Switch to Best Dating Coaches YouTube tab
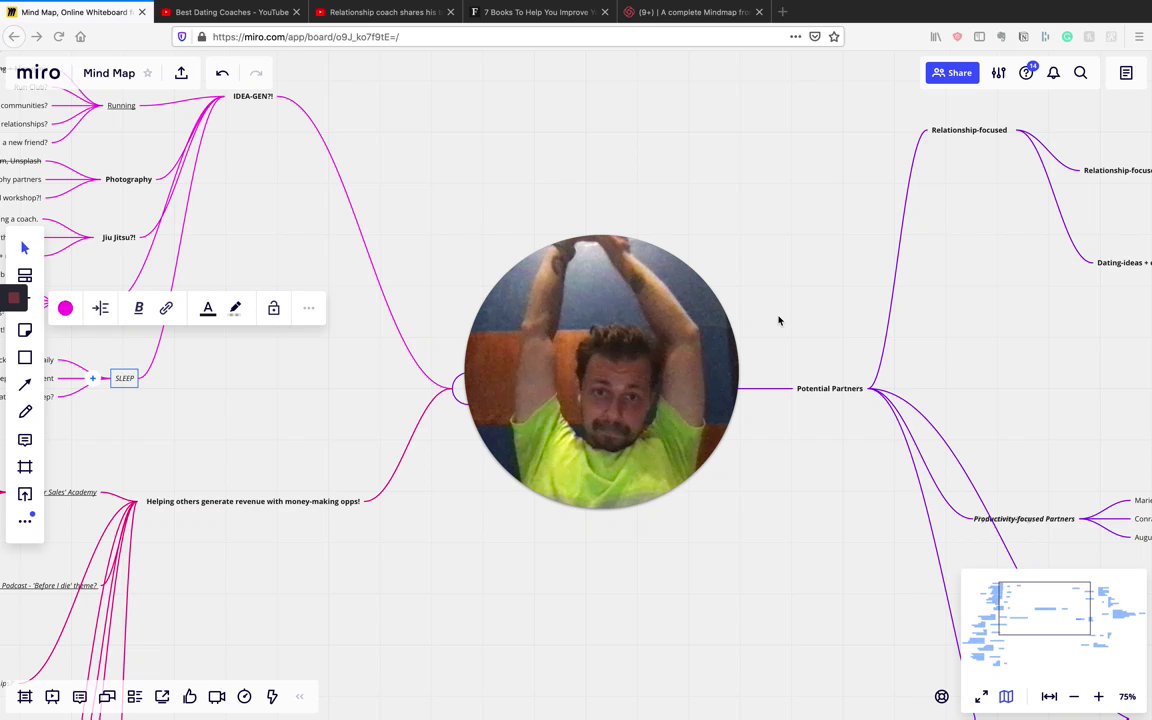1152x720 pixels. [231, 12]
